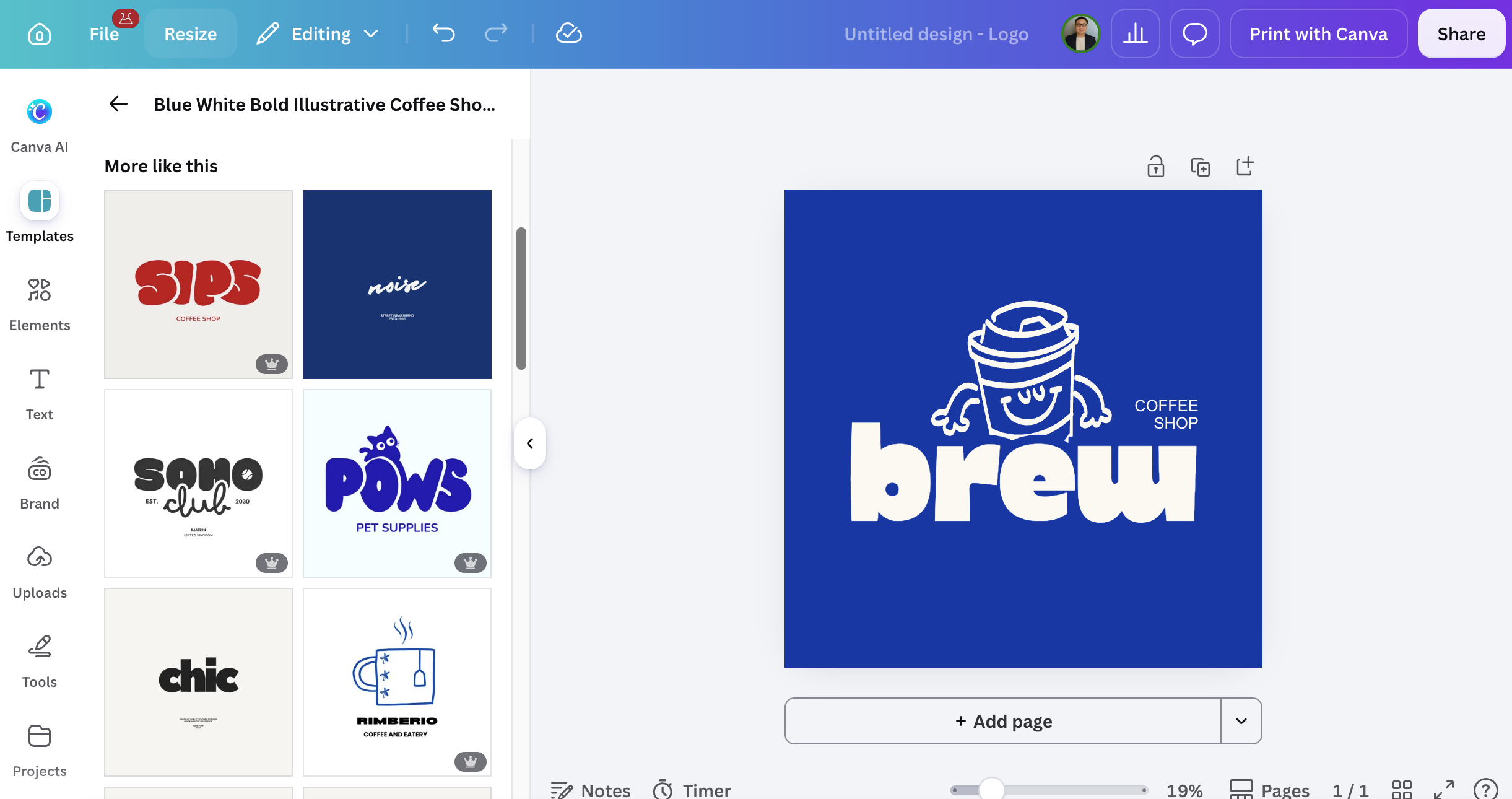Open the user profile avatar
This screenshot has width=1512, height=799.
coord(1080,34)
